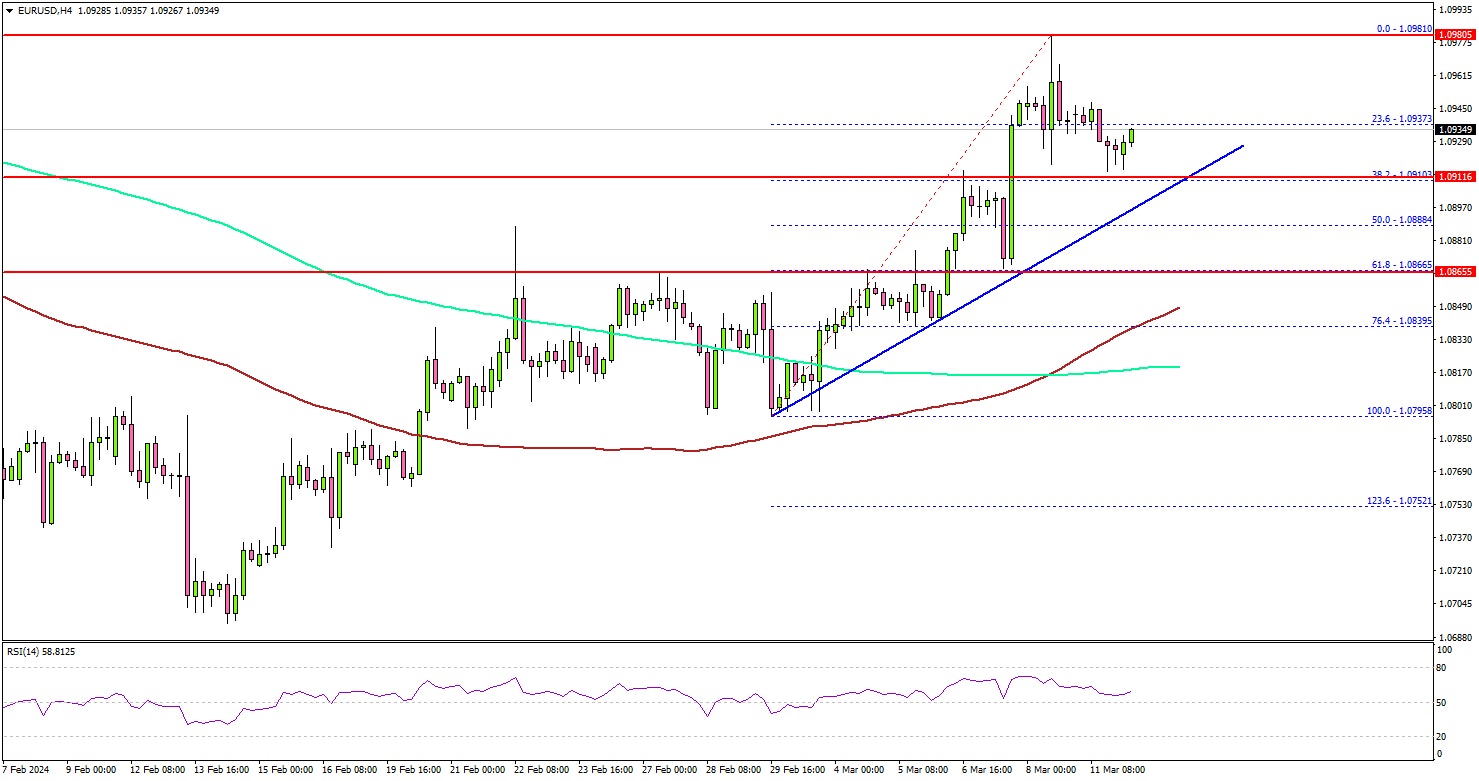Select the Fibonacci 23.6 - 1.09373 level label

coord(1400,119)
